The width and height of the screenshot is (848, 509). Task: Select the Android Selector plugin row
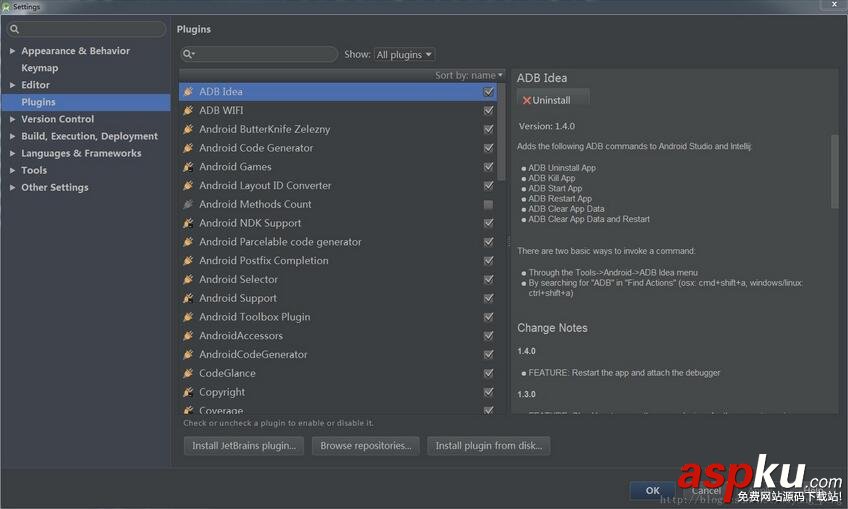coord(338,279)
